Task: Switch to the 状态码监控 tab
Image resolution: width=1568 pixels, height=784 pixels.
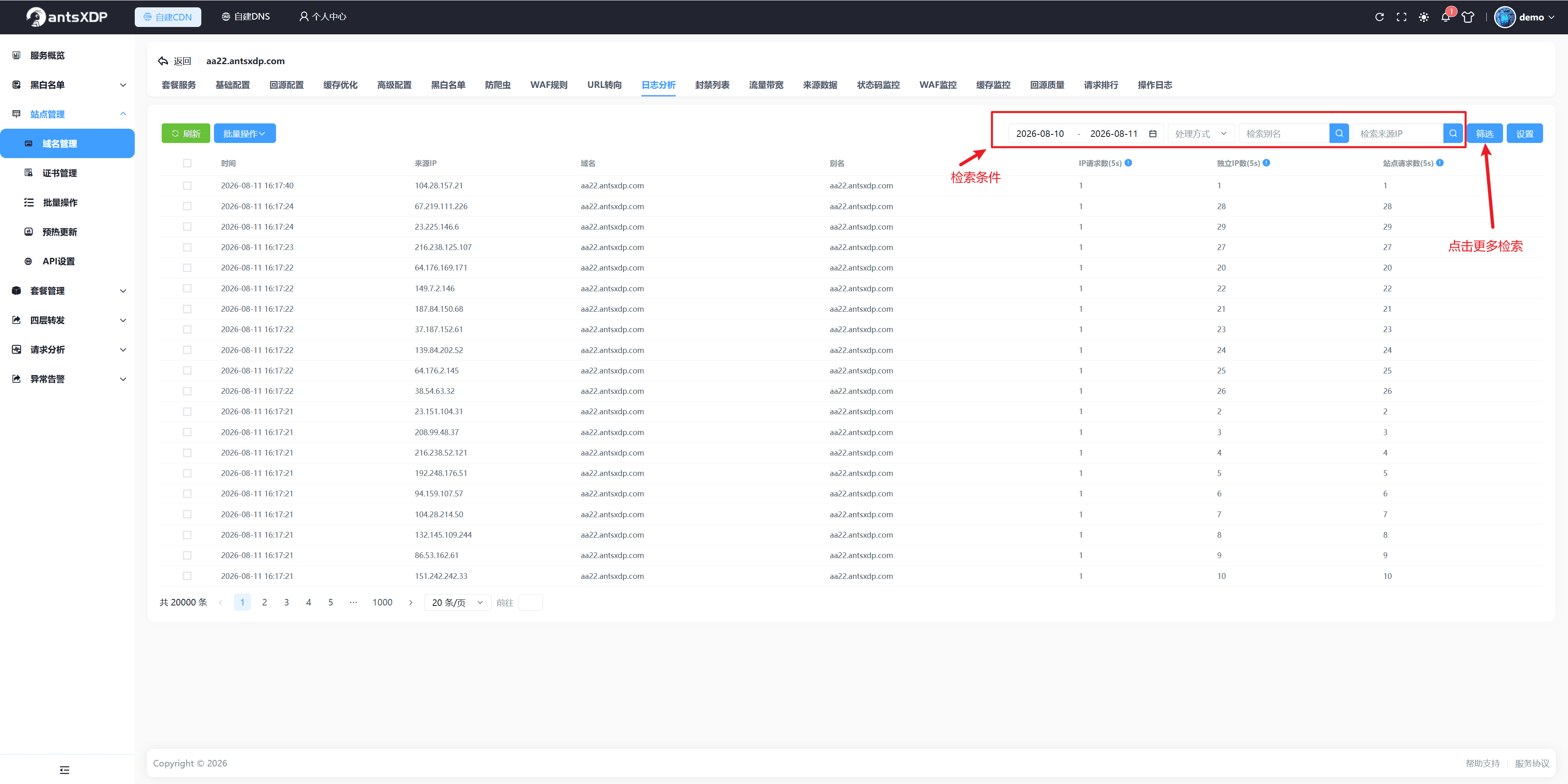Action: click(878, 85)
